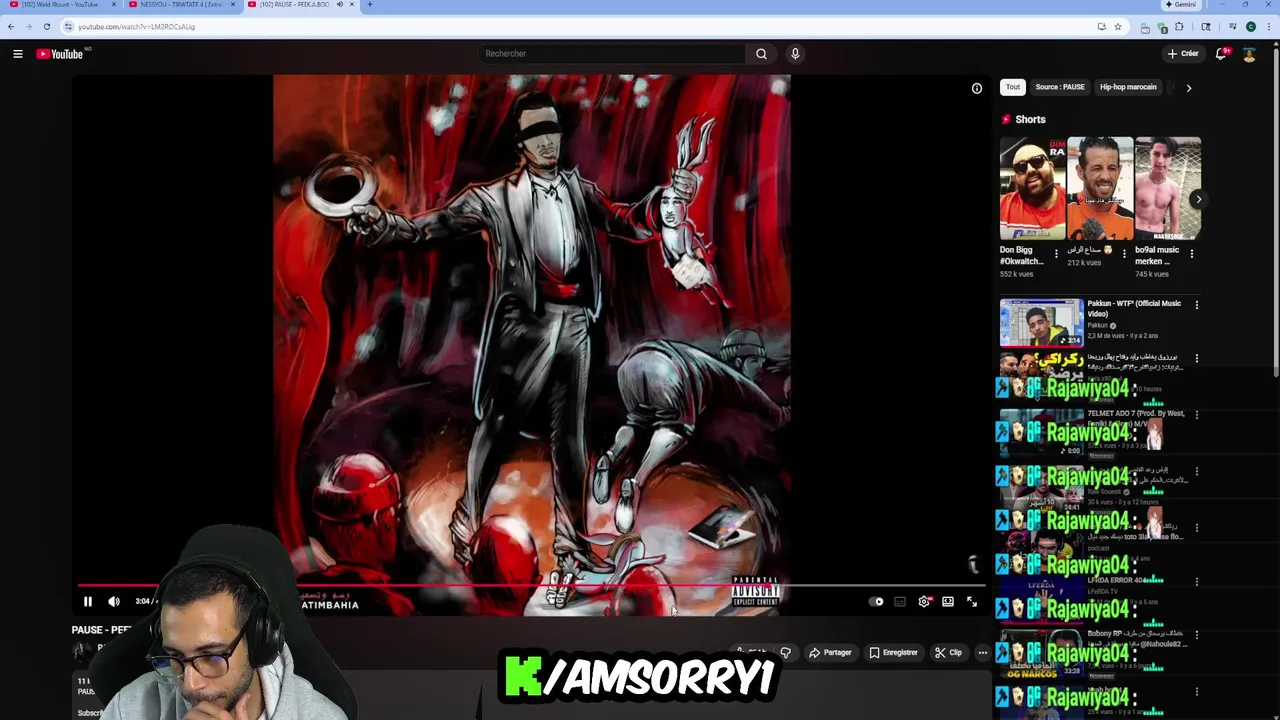Show more Shorts with next arrow
Viewport: 1280px width, 720px height.
(1198, 199)
